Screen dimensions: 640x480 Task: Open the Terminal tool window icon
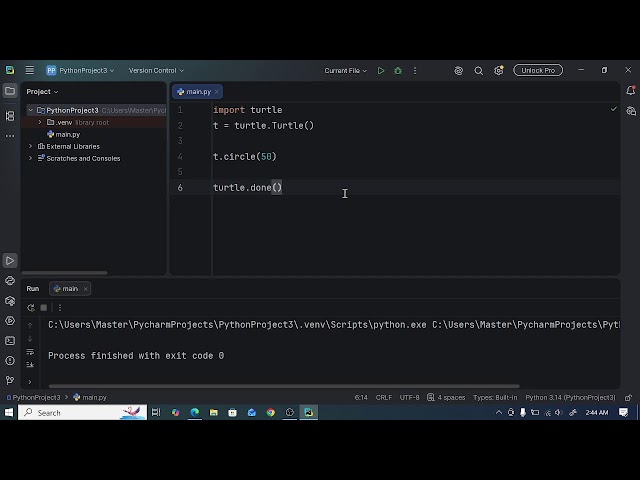pyautogui.click(x=10, y=340)
